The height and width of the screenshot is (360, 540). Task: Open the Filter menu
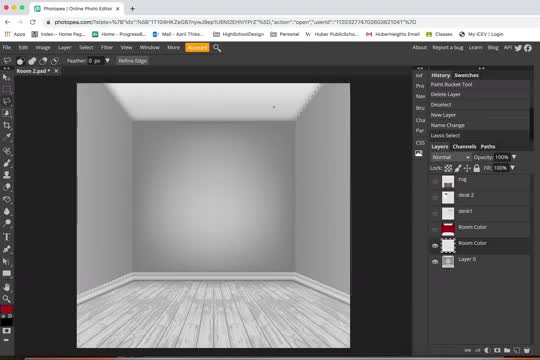coord(107,48)
